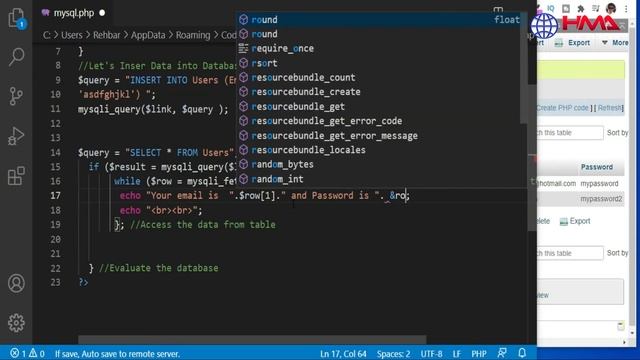Open the Manage gear menu
640x360 pixels.
16,322
